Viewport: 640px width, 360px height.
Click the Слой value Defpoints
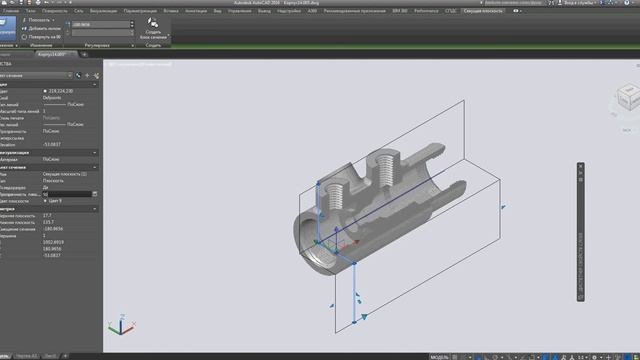click(x=52, y=98)
